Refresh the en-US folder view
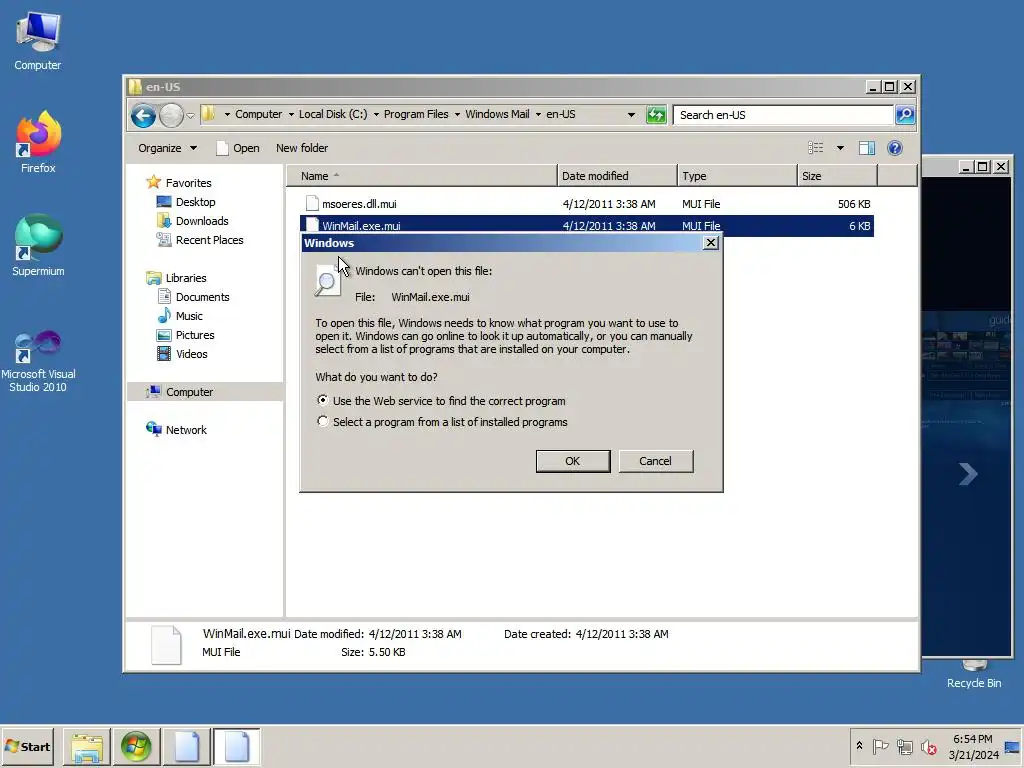Image resolution: width=1024 pixels, height=768 pixels. [656, 115]
